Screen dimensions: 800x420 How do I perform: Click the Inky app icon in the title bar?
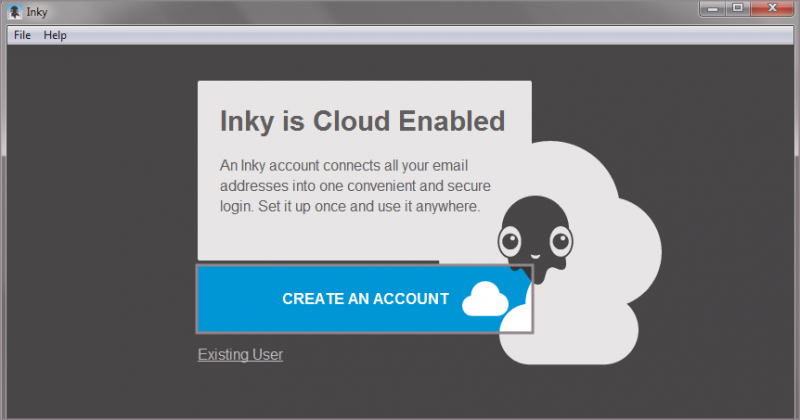click(x=15, y=12)
